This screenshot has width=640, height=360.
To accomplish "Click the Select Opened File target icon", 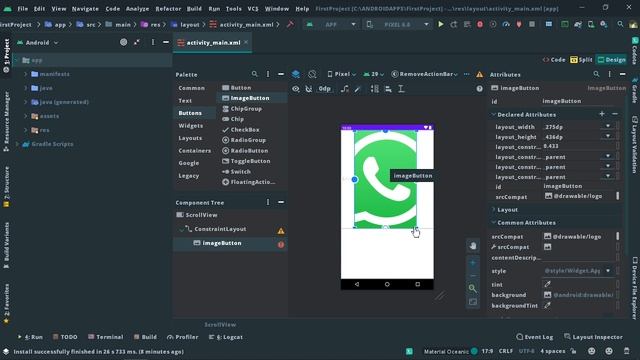I will [123, 42].
